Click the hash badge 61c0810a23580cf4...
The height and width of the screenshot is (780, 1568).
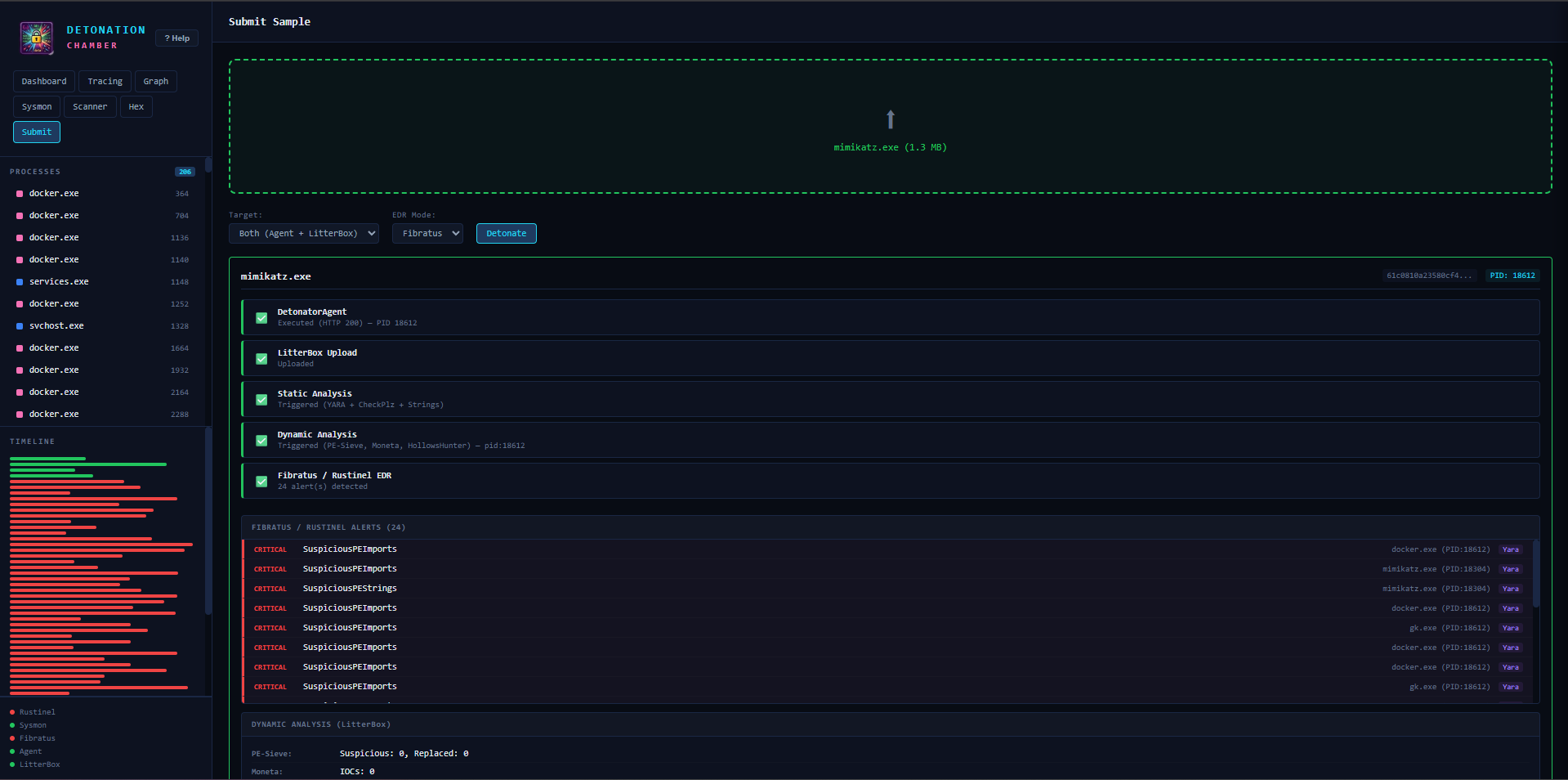click(x=1429, y=276)
